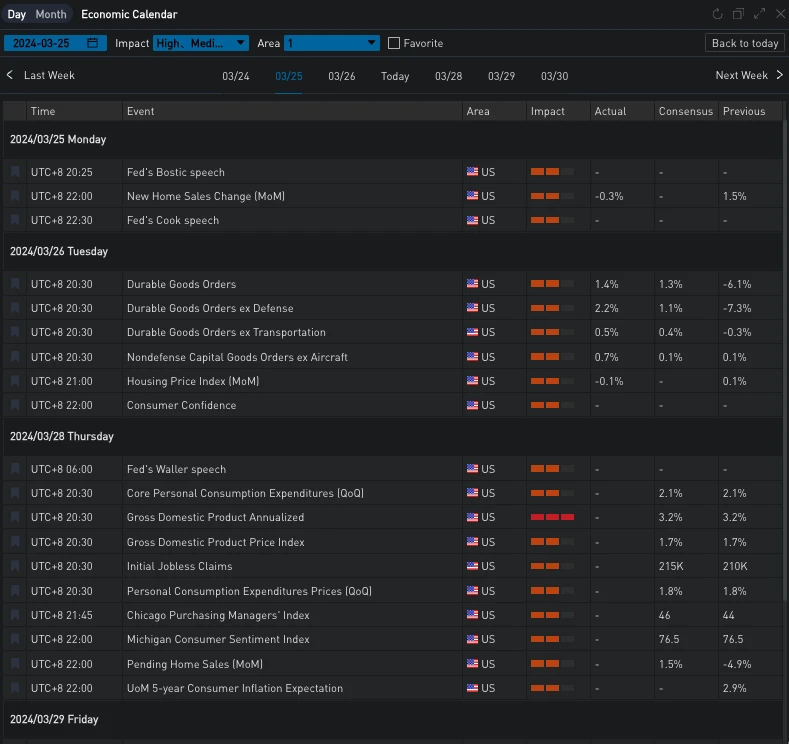This screenshot has height=744, width=789.
Task: Tick the Favorite checkbox
Action: pyautogui.click(x=394, y=43)
